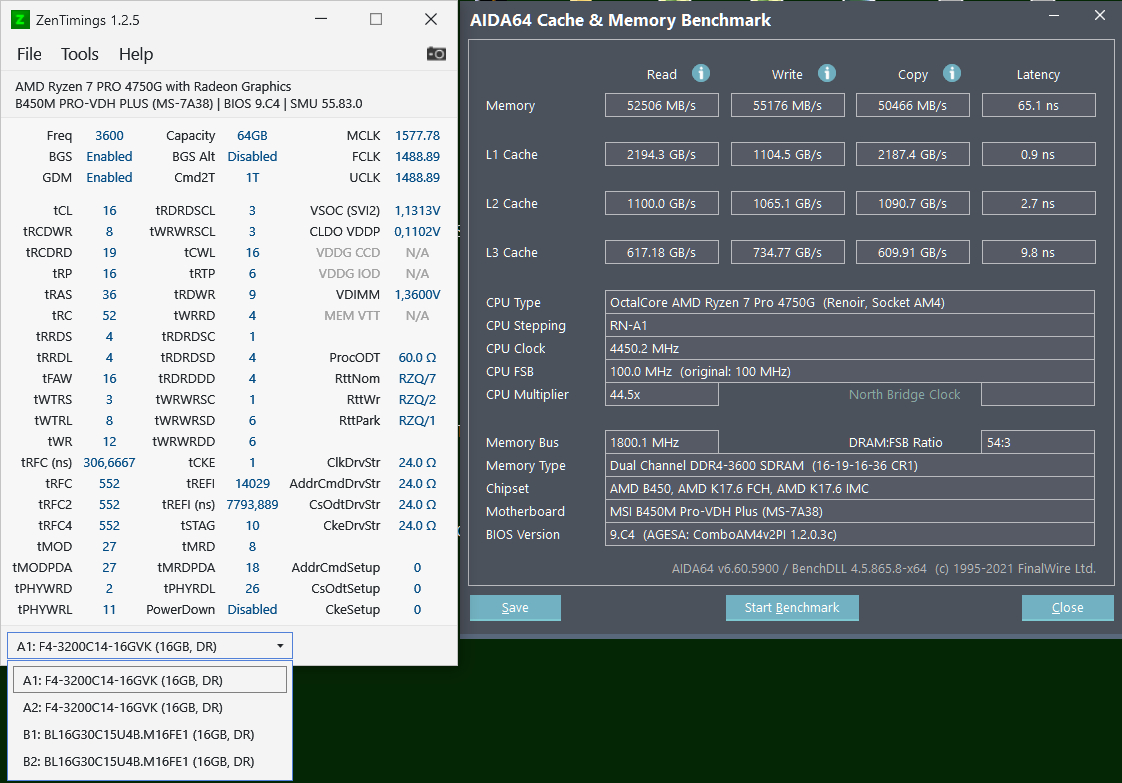The image size is (1122, 783).
Task: Click L3 Cache Write 734.77 GB/s field
Action: [788, 252]
